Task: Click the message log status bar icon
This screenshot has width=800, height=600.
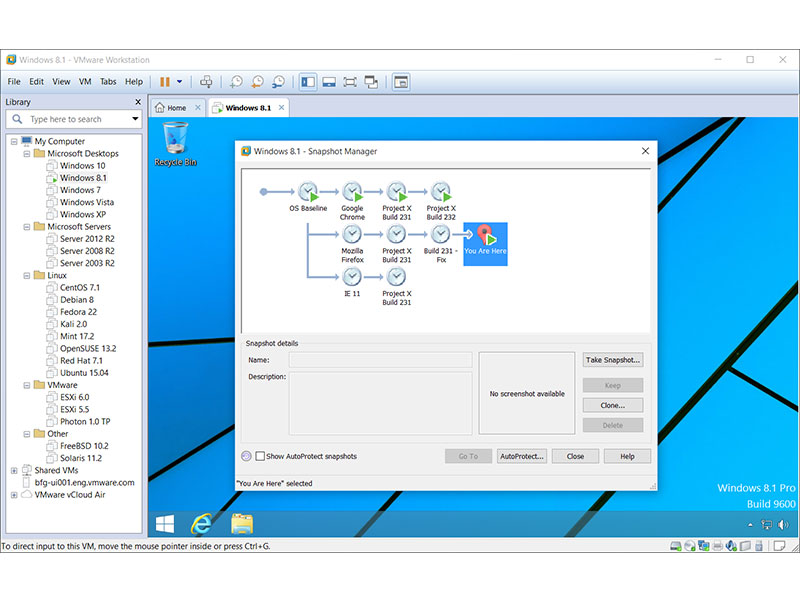Action: click(779, 546)
